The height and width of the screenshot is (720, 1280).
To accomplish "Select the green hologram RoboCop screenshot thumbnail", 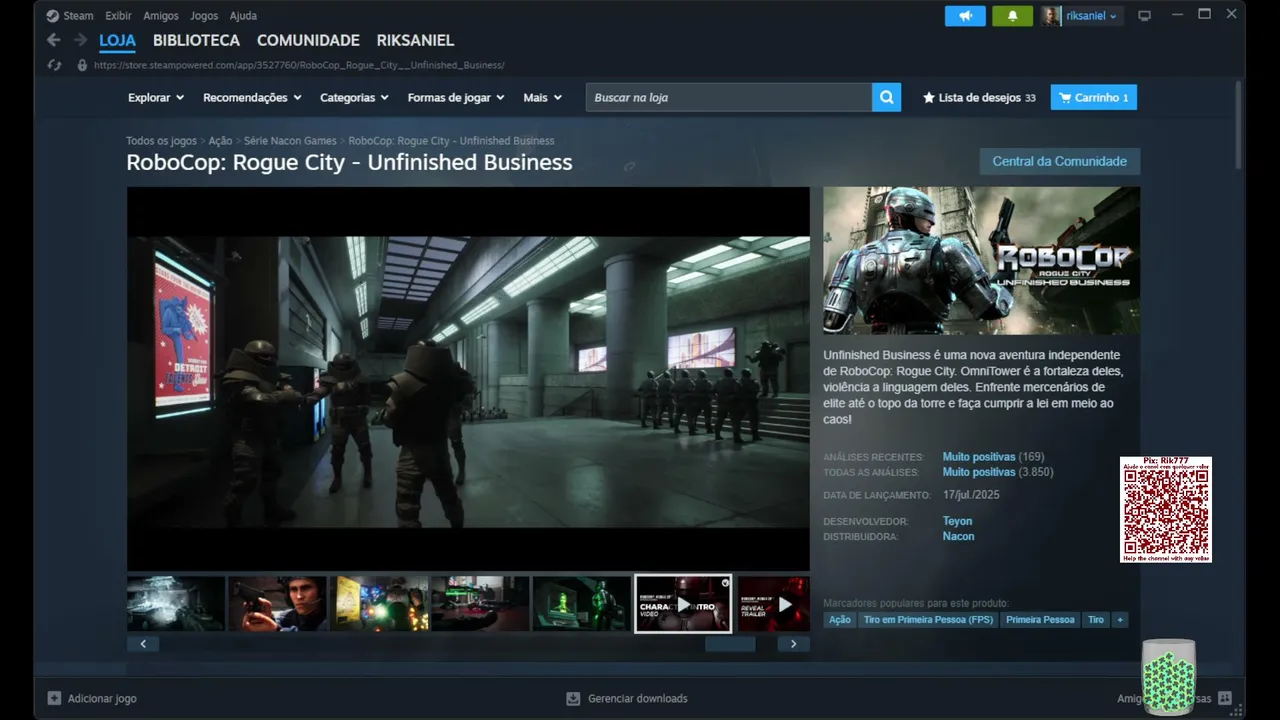I will (582, 603).
